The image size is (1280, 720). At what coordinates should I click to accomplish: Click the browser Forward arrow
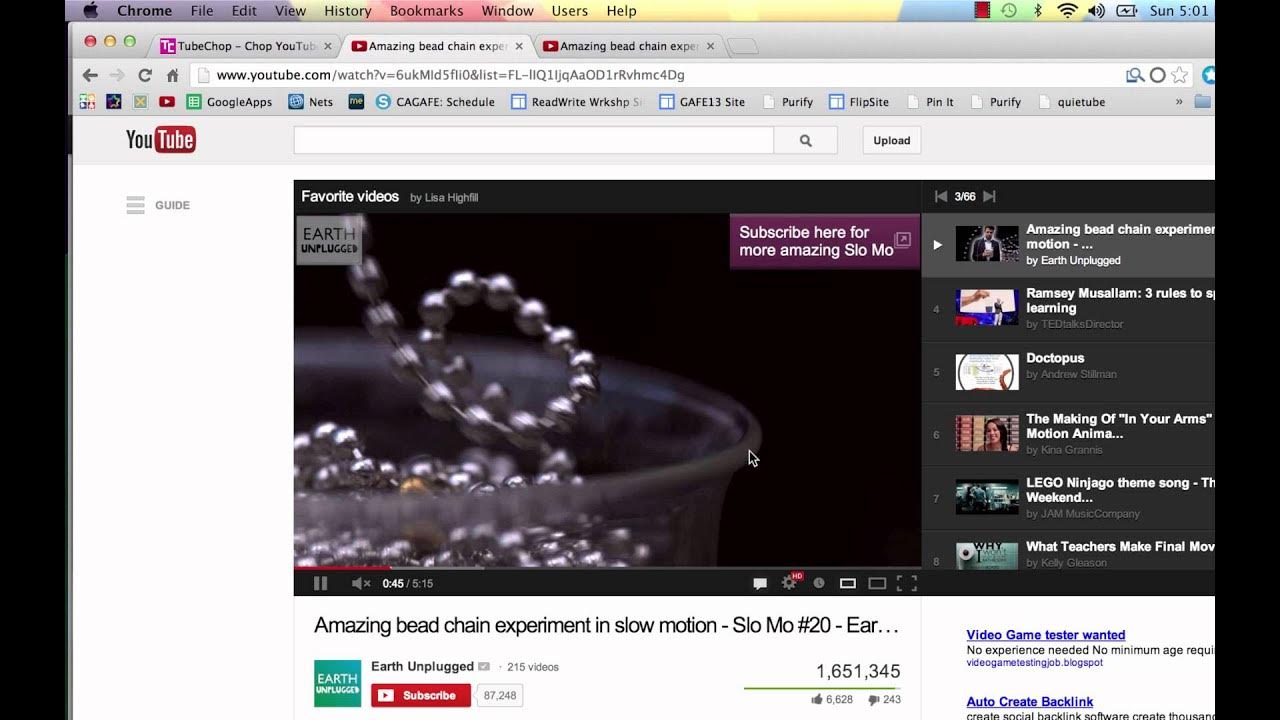[117, 75]
